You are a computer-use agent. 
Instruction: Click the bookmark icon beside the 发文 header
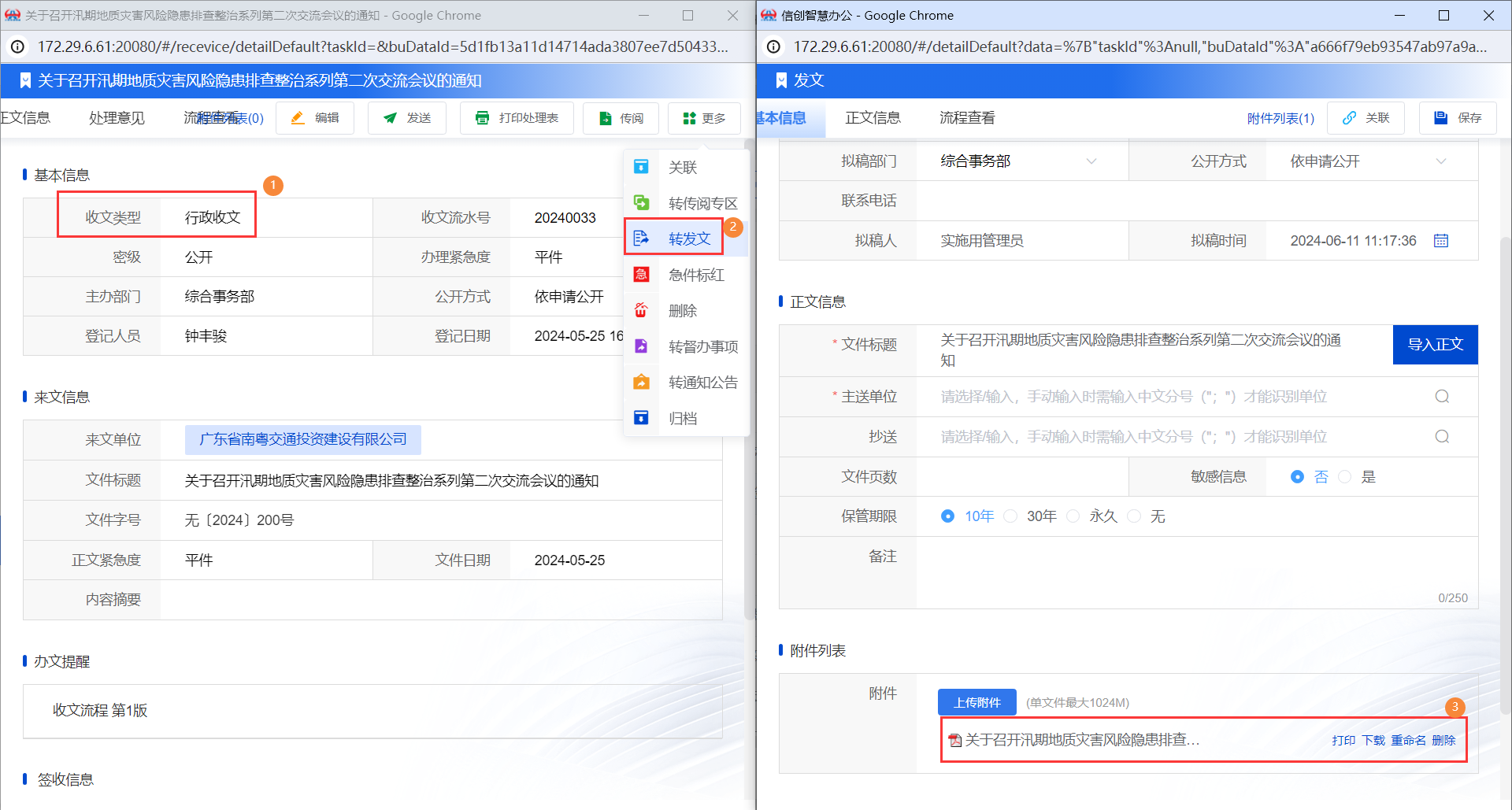781,80
